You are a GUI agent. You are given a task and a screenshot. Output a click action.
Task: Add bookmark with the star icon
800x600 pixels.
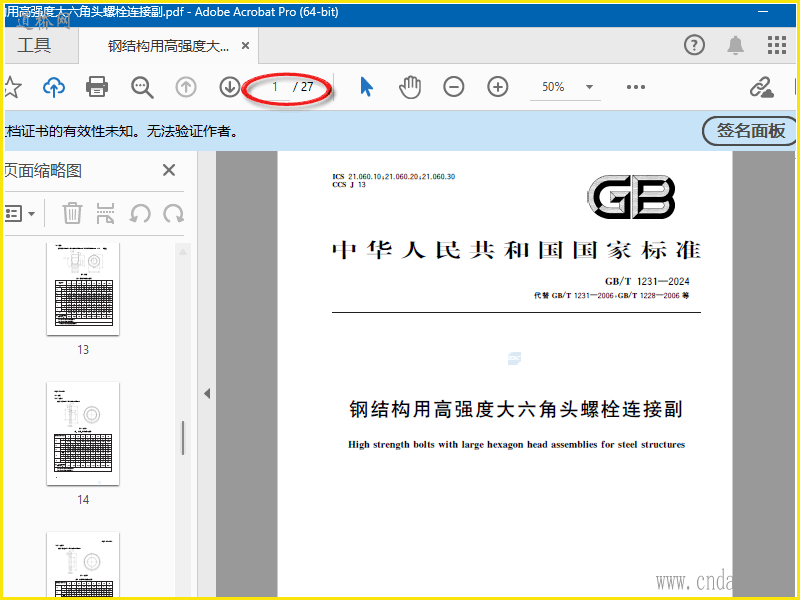click(x=12, y=87)
